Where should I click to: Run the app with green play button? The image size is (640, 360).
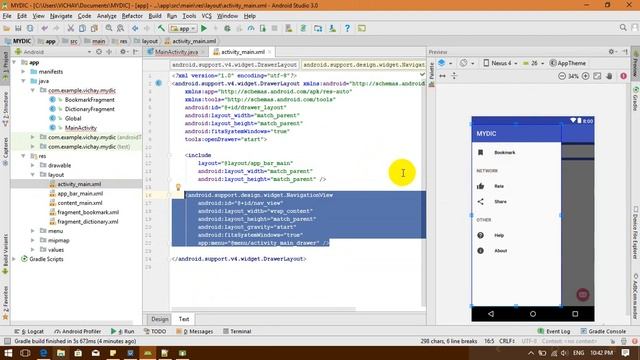204,28
